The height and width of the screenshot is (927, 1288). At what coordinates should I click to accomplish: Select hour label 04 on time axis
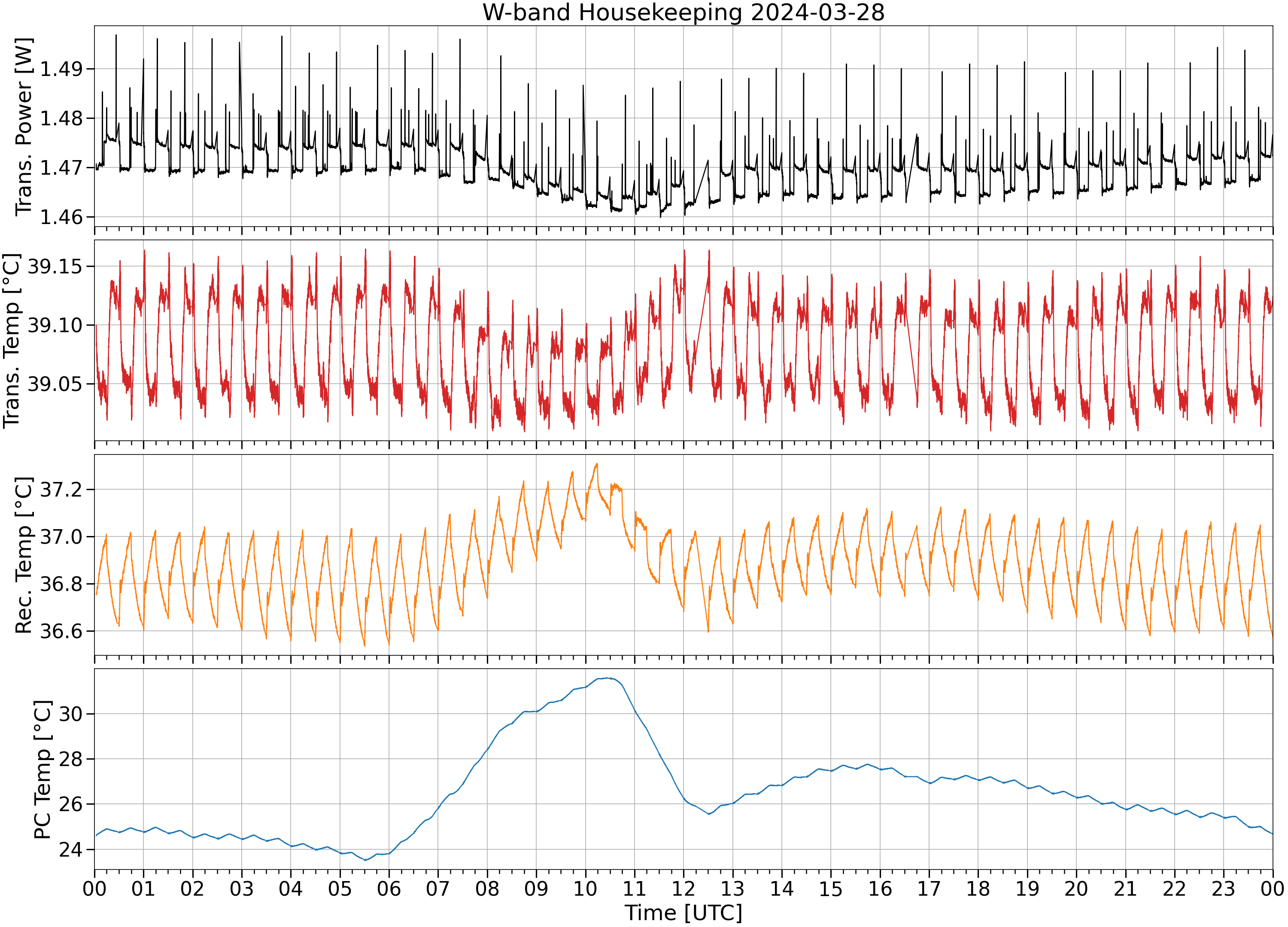pos(291,888)
